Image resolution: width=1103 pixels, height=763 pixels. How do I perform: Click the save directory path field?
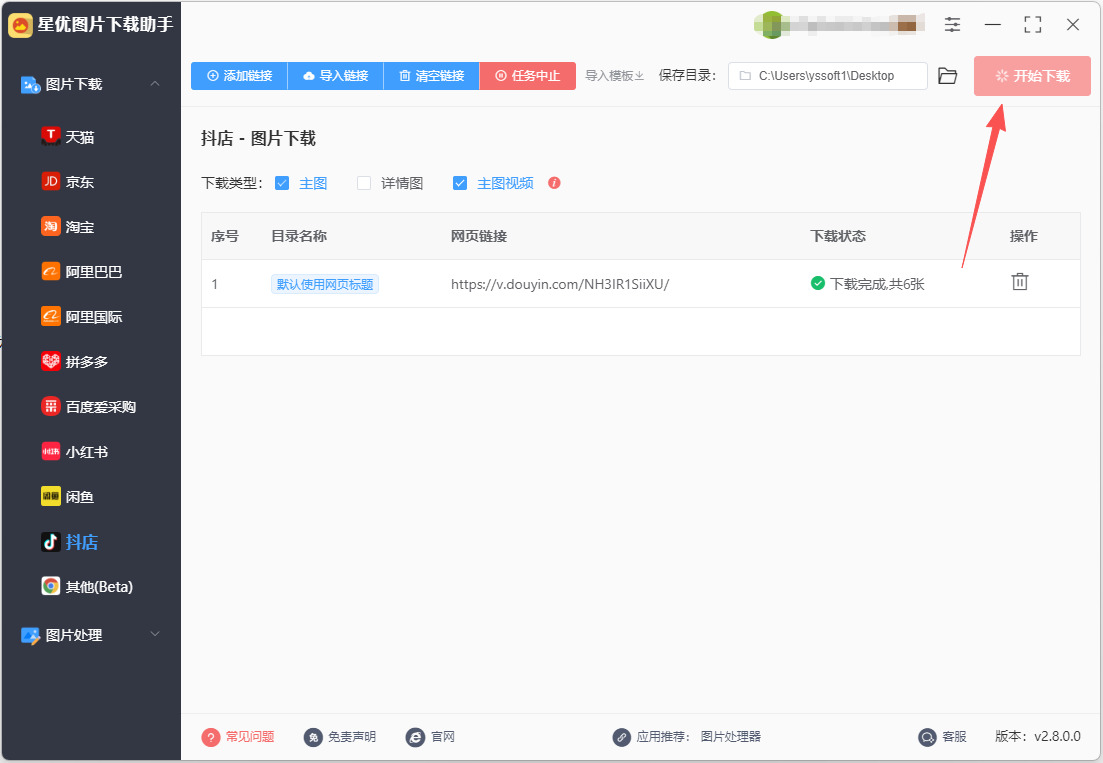[827, 75]
